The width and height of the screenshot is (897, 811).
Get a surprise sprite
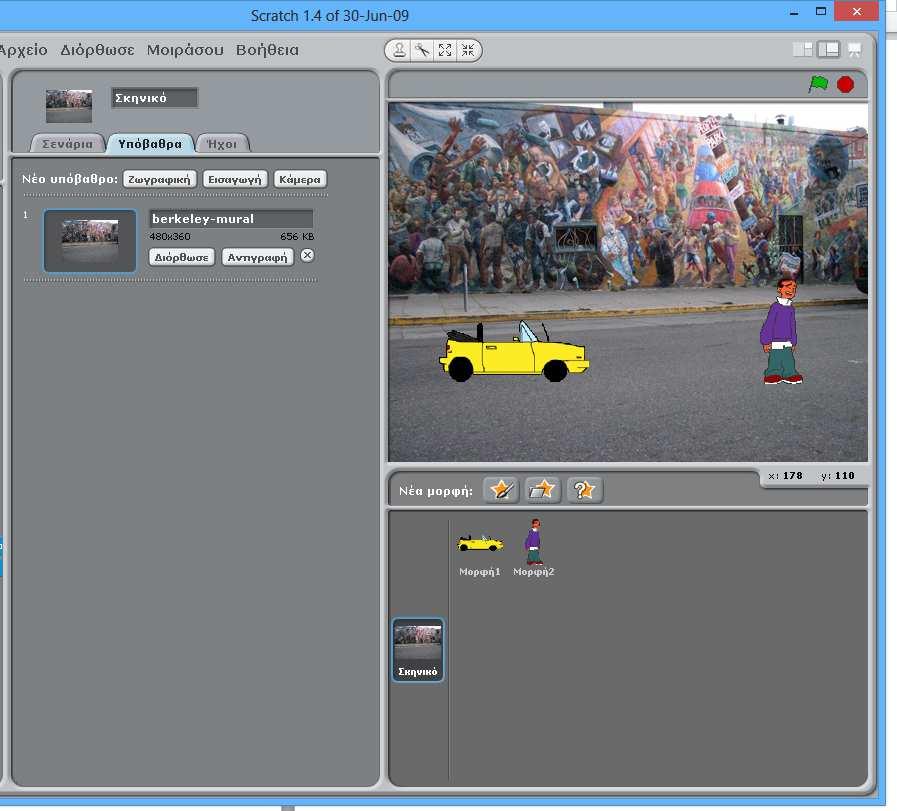(x=585, y=490)
